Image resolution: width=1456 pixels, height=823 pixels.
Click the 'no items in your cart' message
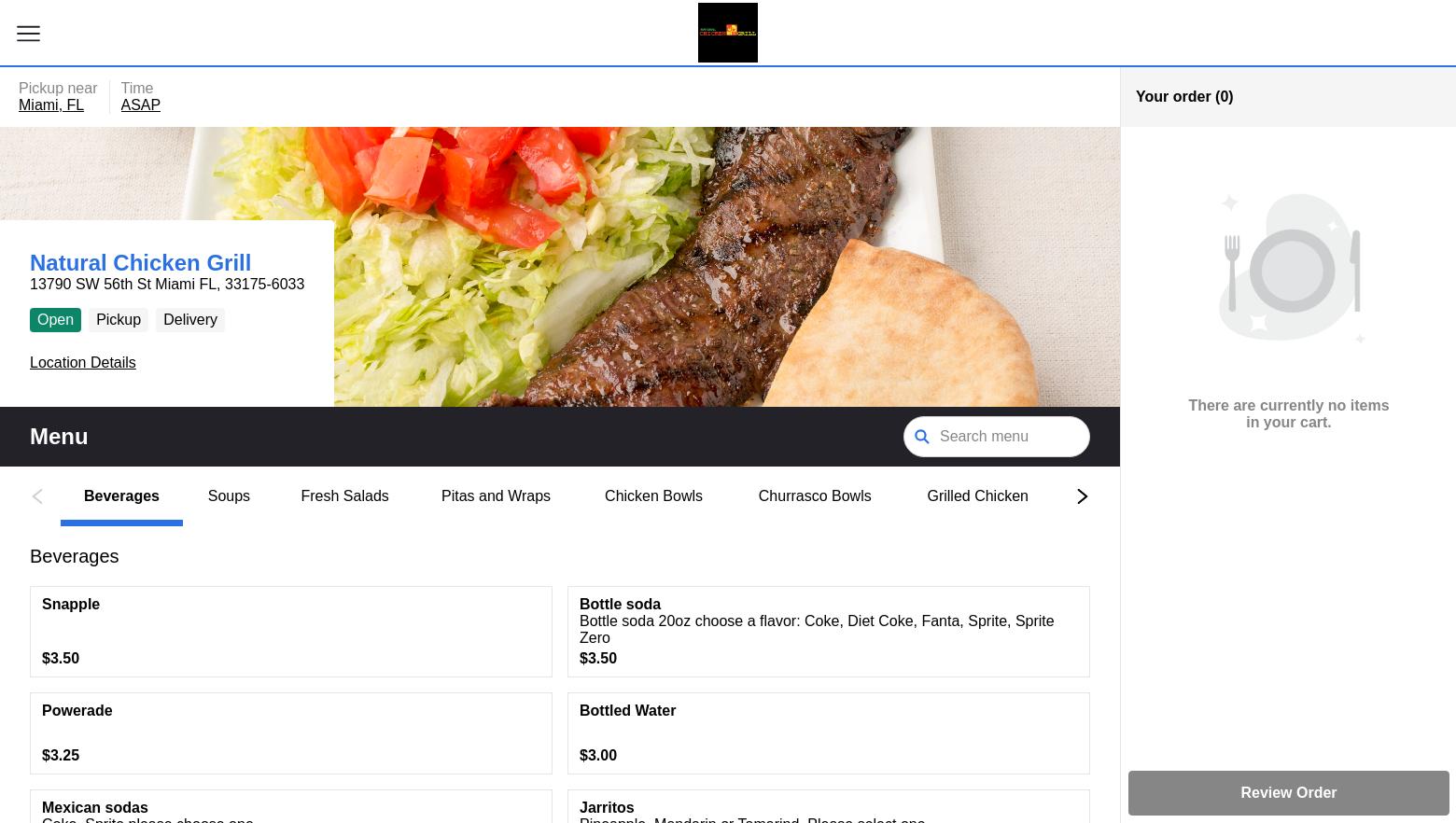[x=1288, y=413]
